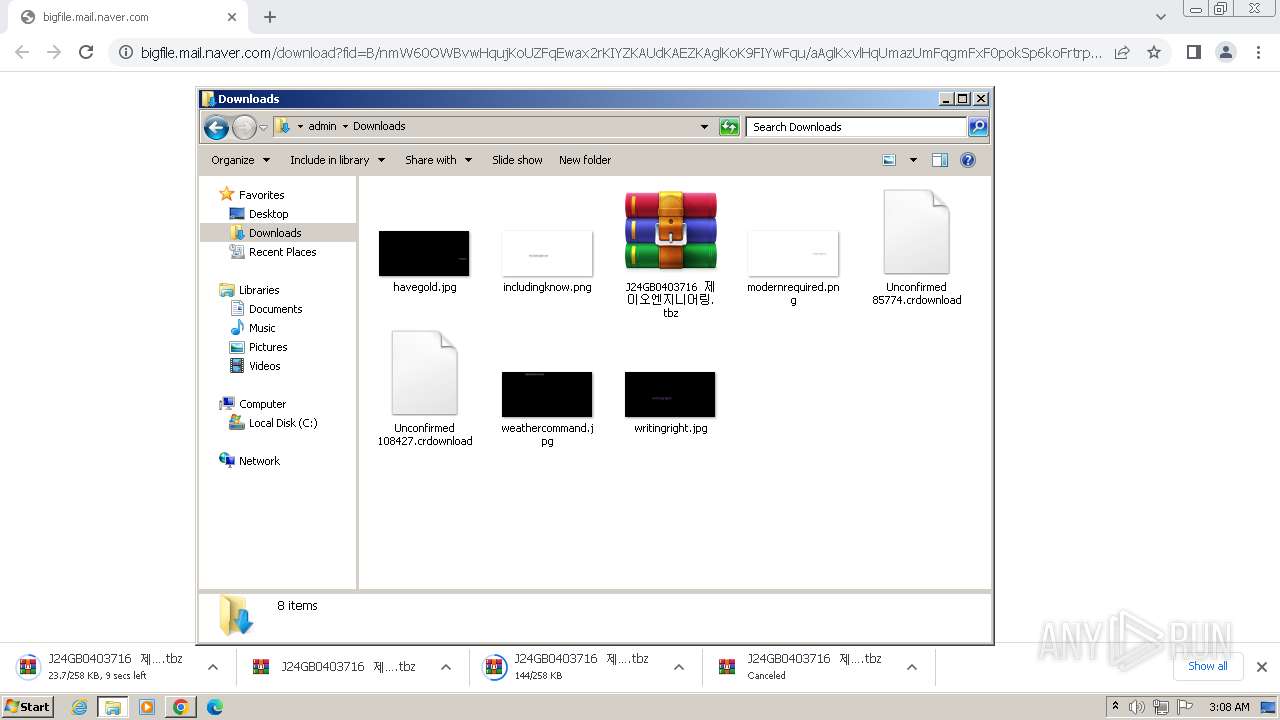Close the bigfile.mail.naver.com tab
Image resolution: width=1280 pixels, height=720 pixels.
pyautogui.click(x=232, y=17)
